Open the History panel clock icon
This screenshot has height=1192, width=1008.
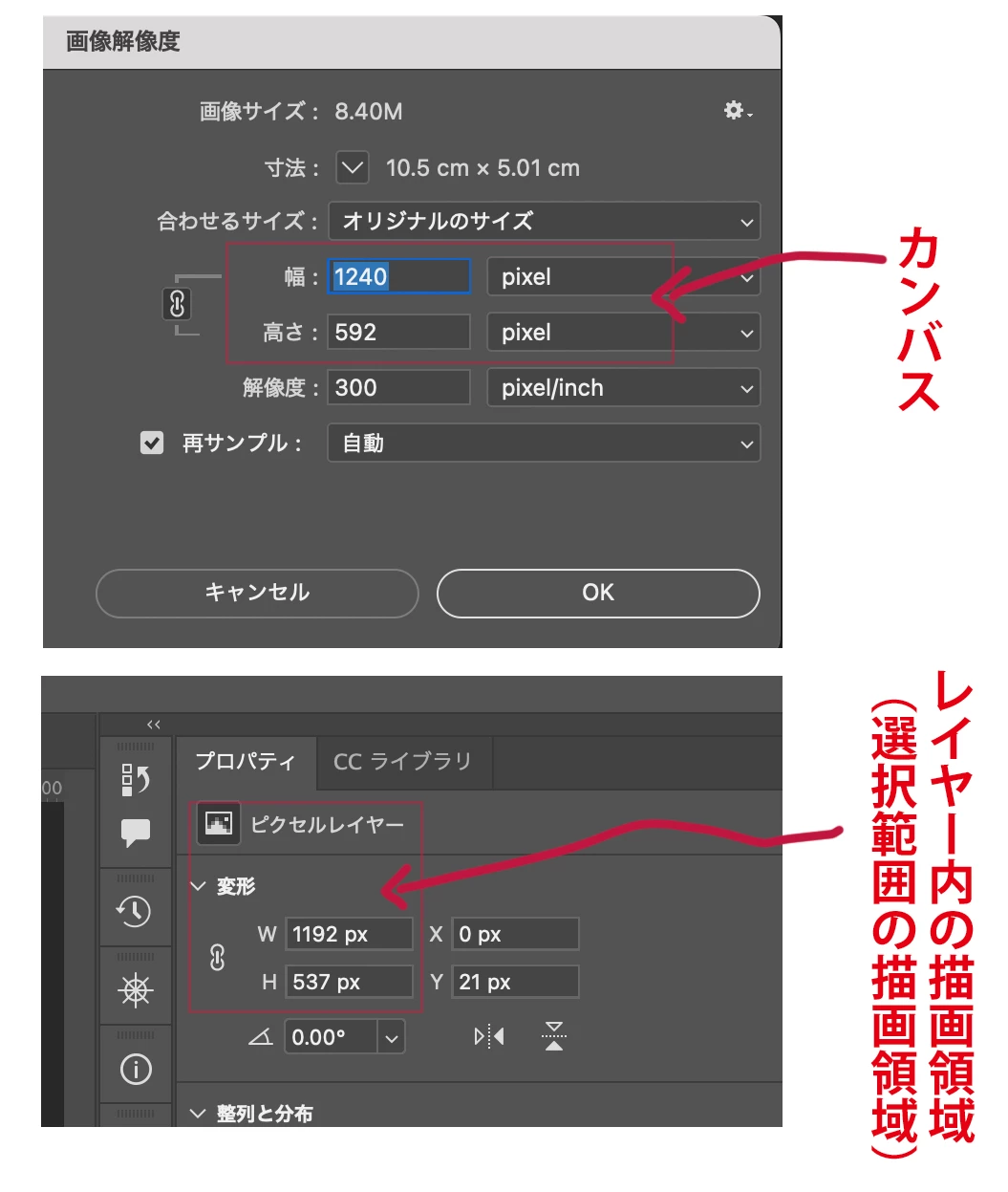[x=135, y=911]
